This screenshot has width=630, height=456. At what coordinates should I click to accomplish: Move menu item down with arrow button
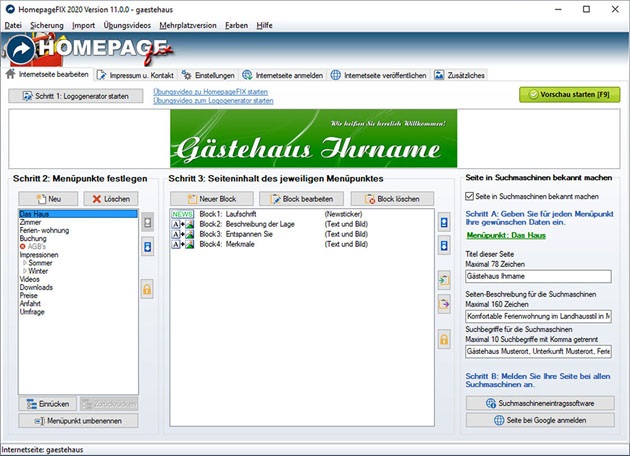coord(147,246)
